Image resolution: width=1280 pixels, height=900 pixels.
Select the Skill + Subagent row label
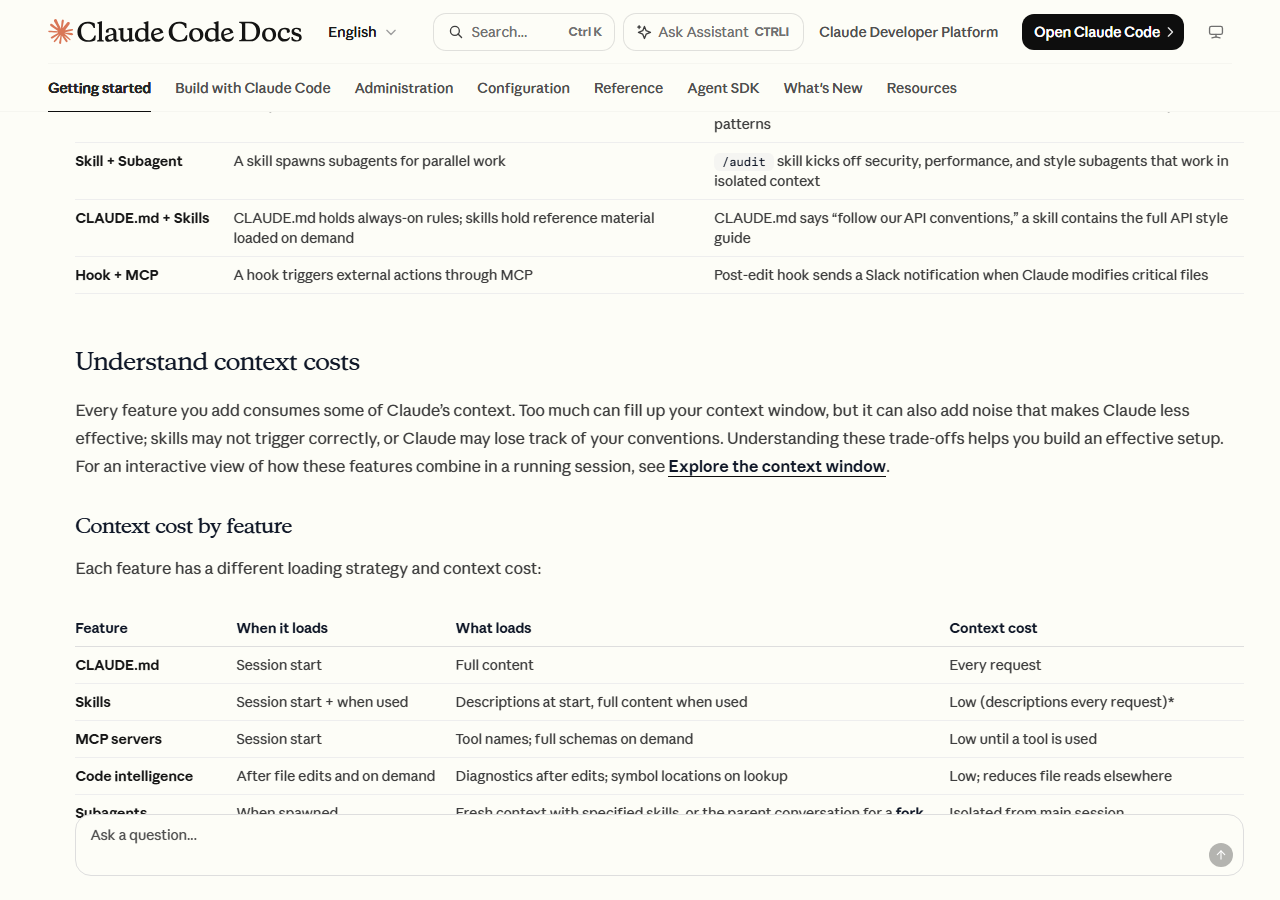tap(129, 161)
